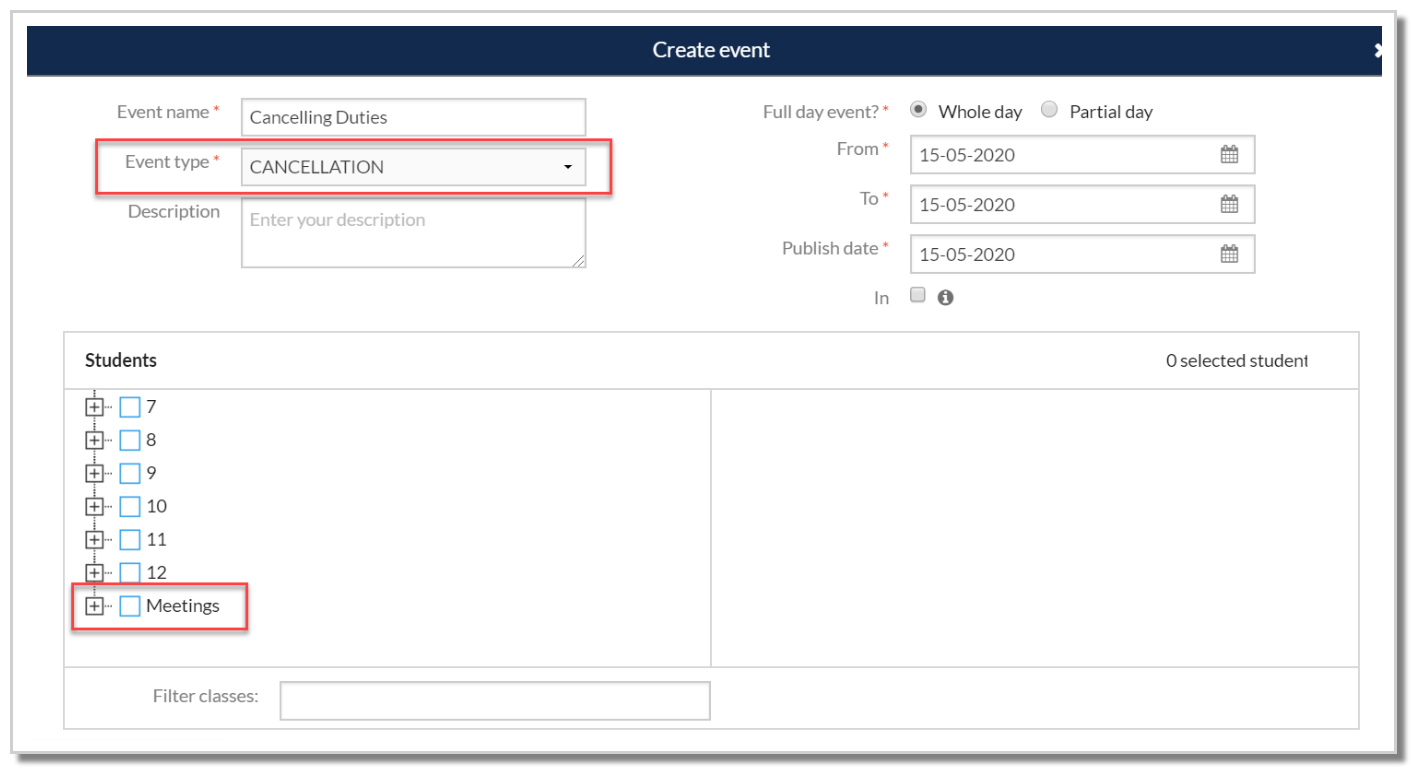Click the Description text area

point(413,233)
